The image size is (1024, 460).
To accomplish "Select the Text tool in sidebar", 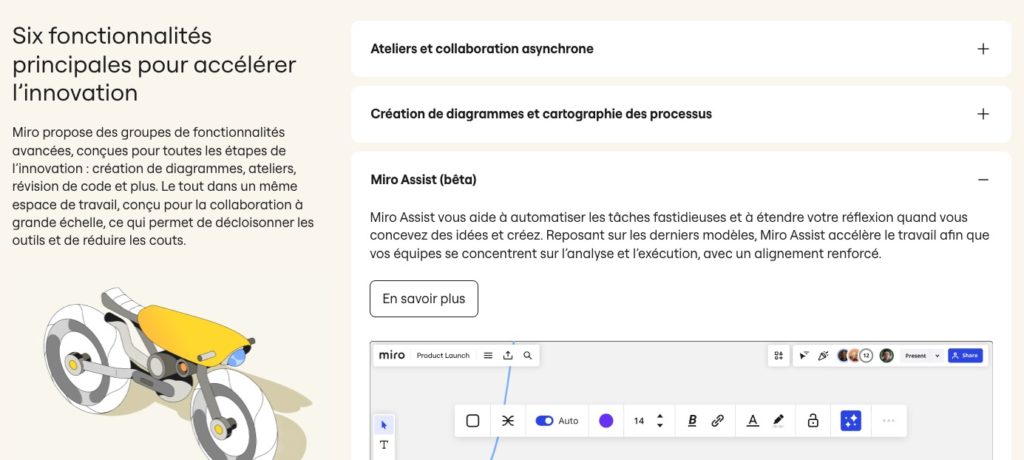I will pos(383,445).
